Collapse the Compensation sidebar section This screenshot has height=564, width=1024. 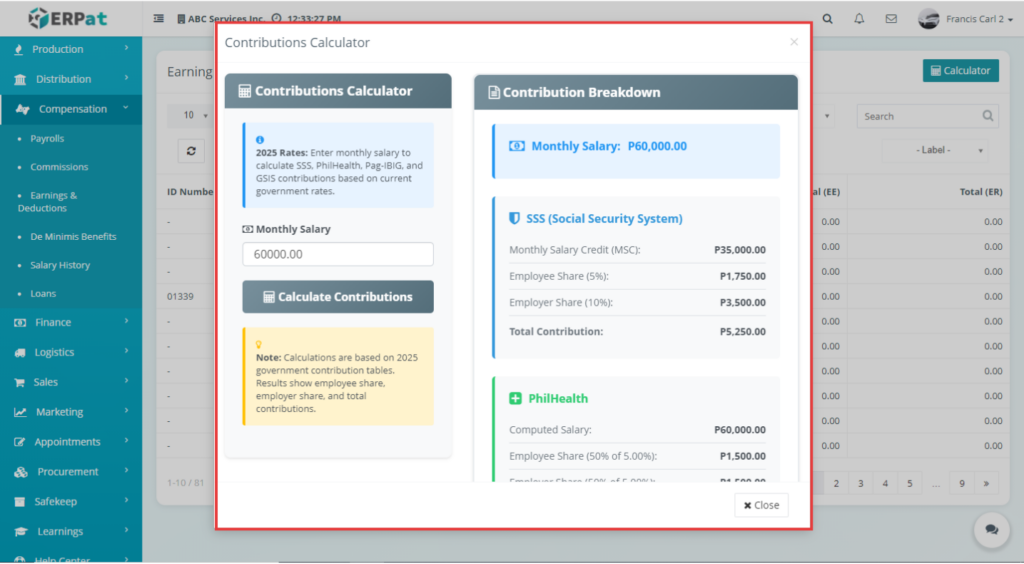click(x=72, y=109)
